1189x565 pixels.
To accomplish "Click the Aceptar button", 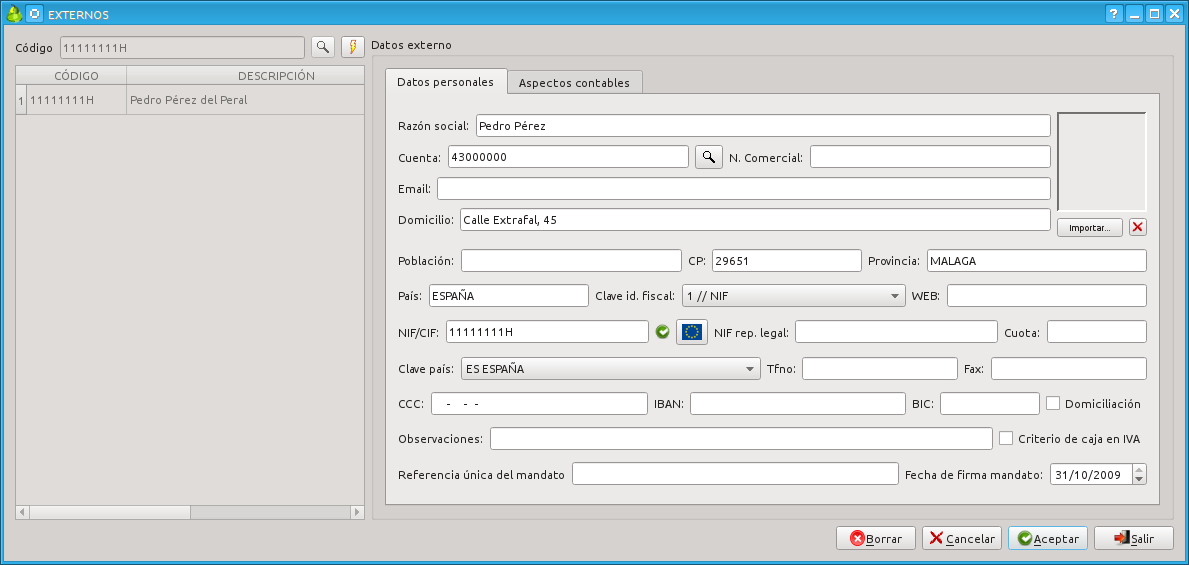I will coord(1048,538).
